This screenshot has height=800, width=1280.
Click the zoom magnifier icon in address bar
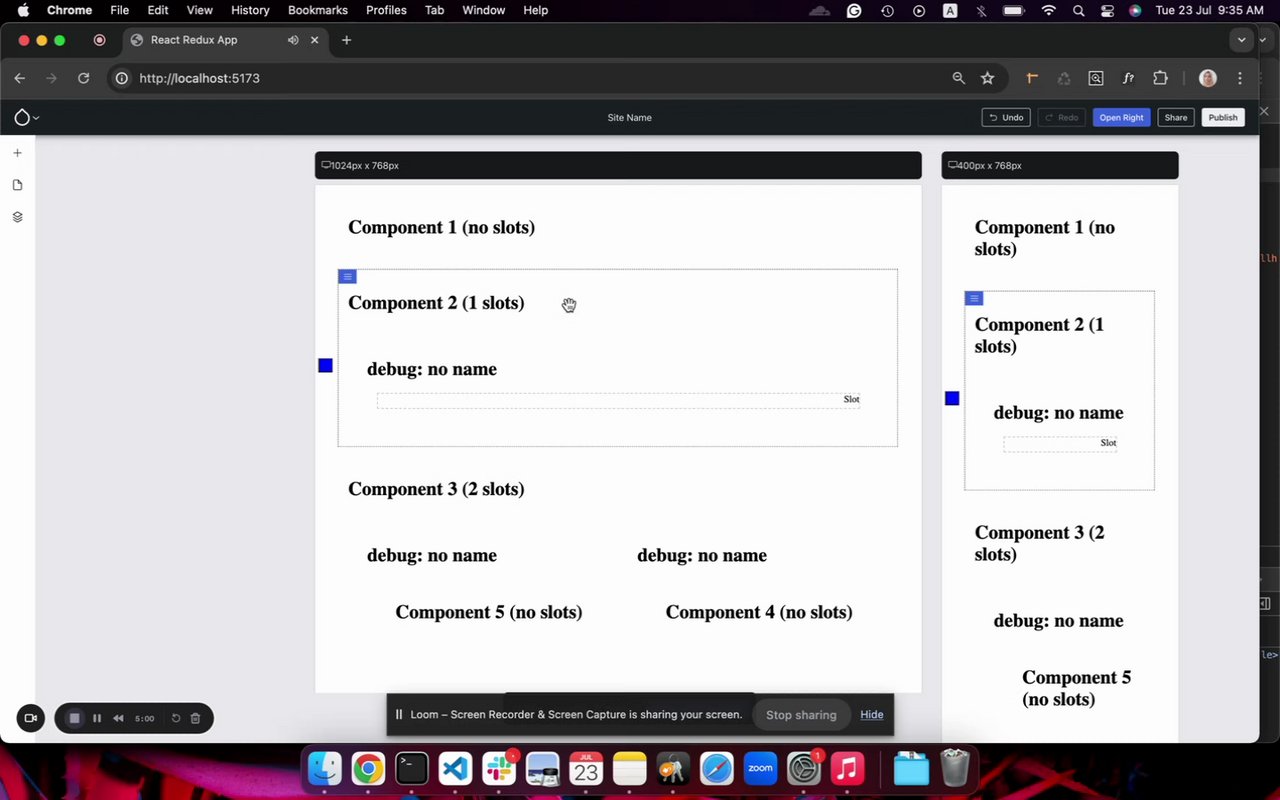click(958, 78)
